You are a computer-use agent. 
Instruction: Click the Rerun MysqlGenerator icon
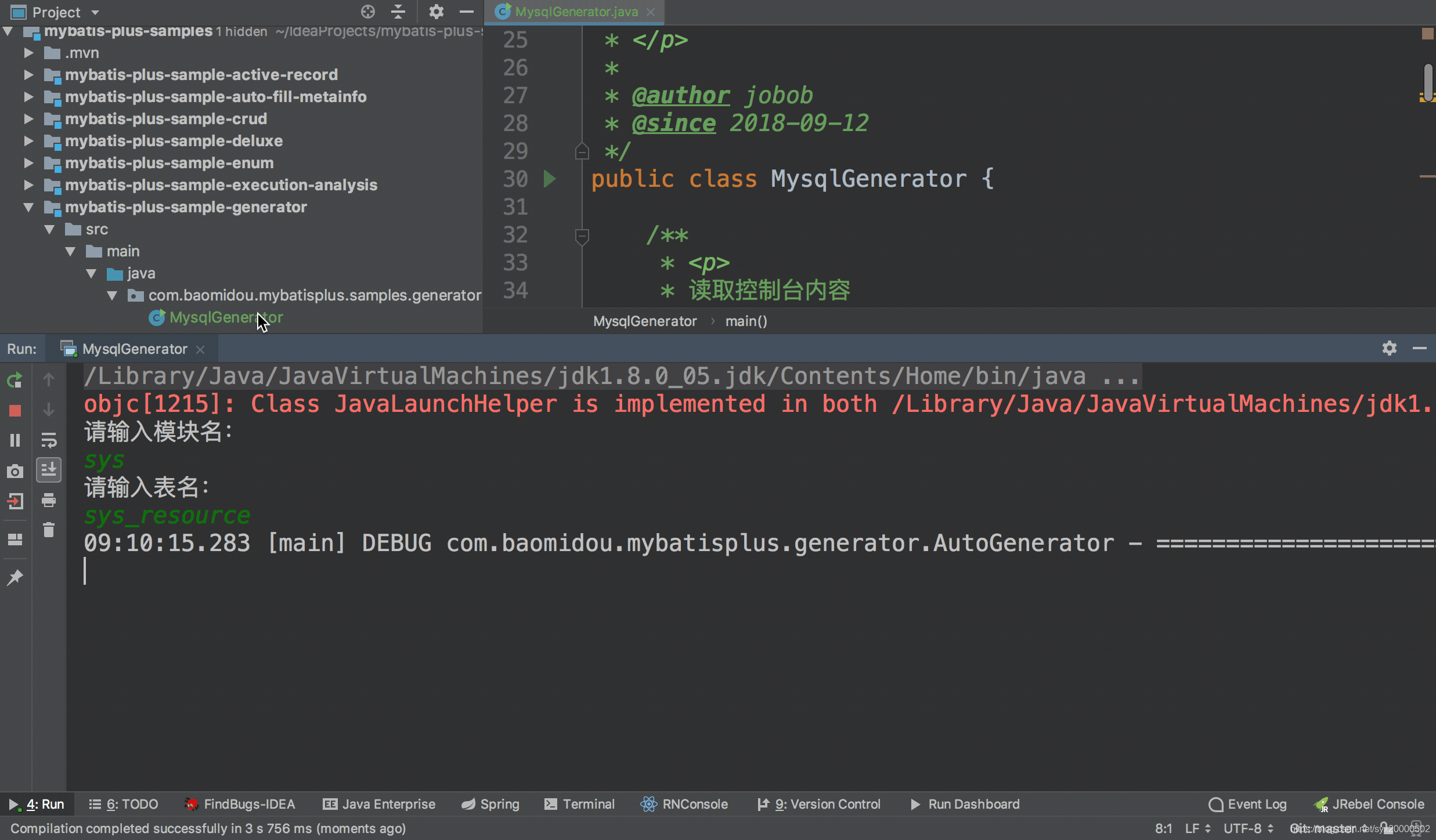(x=15, y=380)
